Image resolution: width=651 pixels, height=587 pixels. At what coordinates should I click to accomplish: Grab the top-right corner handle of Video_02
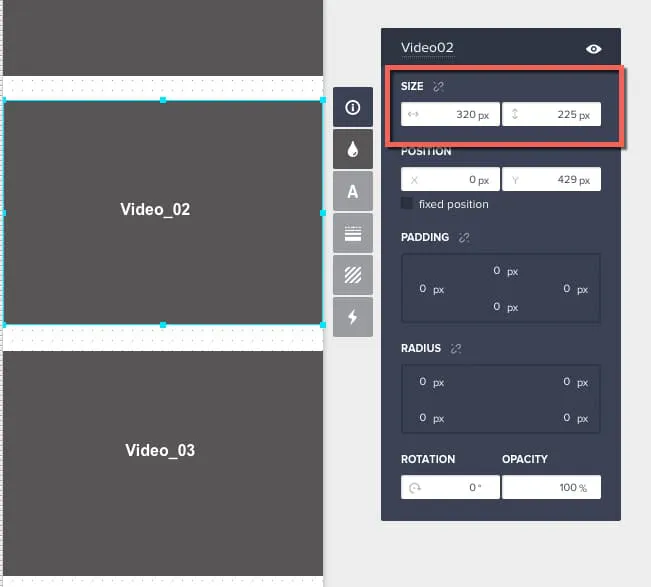[x=323, y=100]
